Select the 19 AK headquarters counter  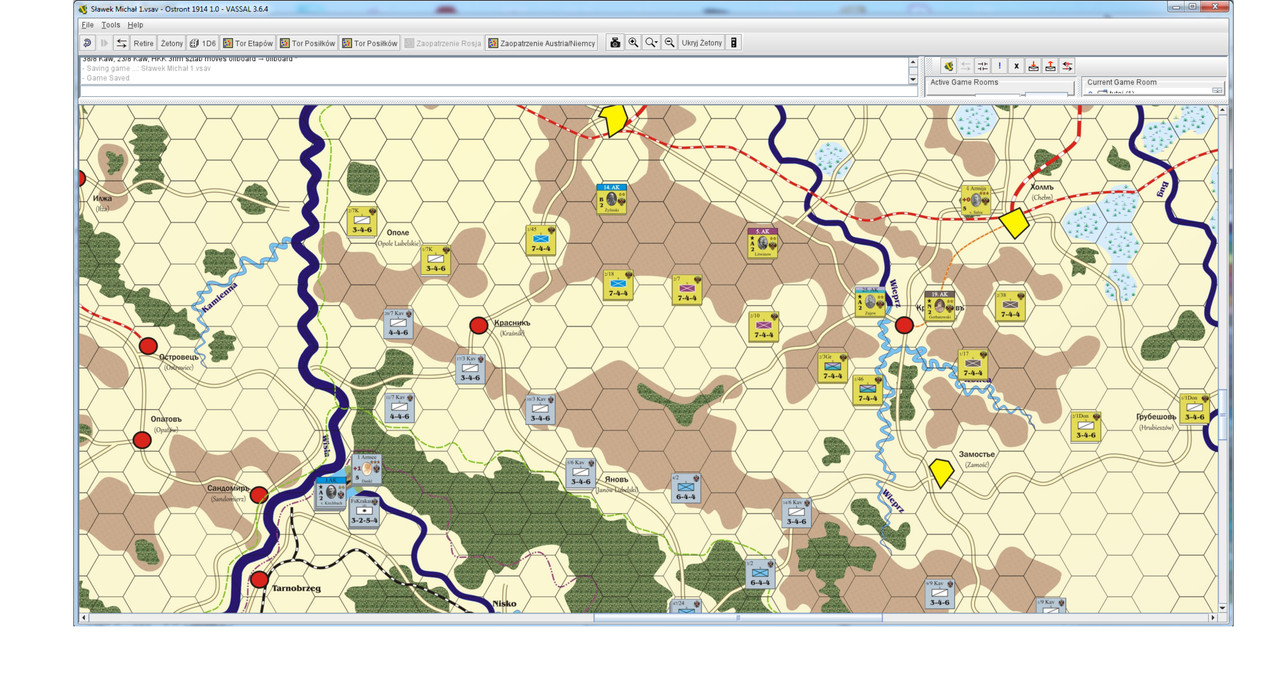[x=939, y=305]
